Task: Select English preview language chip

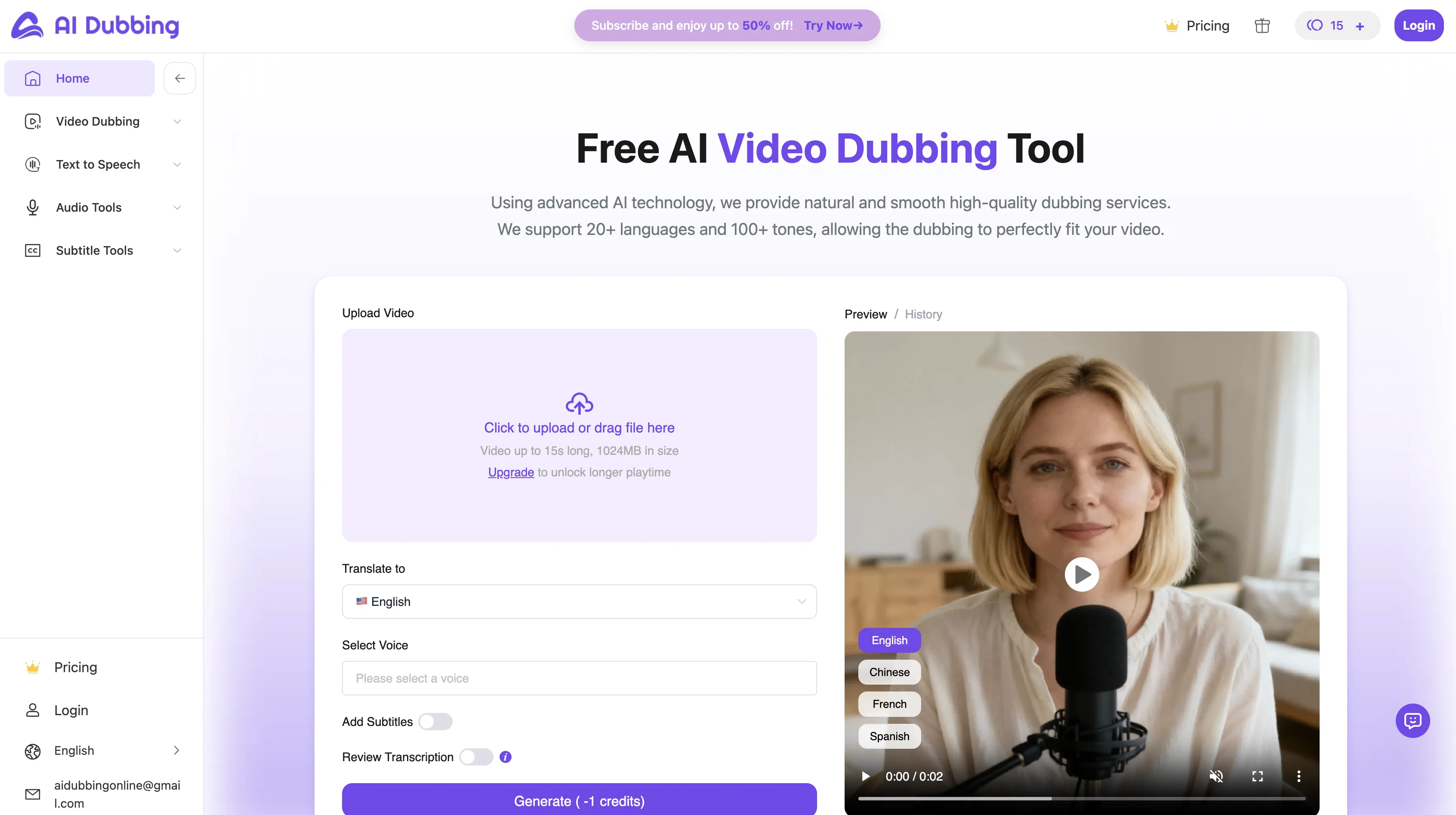Action: (x=889, y=640)
